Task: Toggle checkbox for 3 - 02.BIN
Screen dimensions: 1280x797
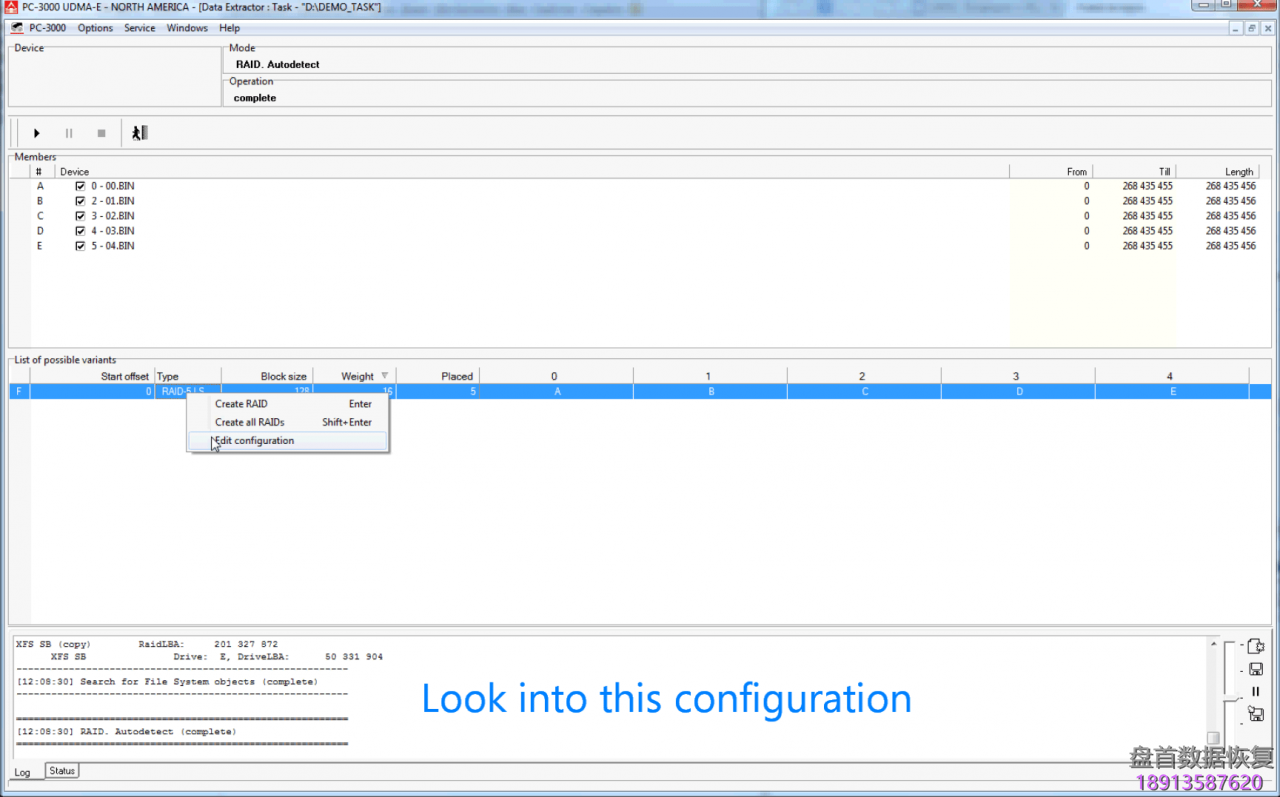Action: 80,216
